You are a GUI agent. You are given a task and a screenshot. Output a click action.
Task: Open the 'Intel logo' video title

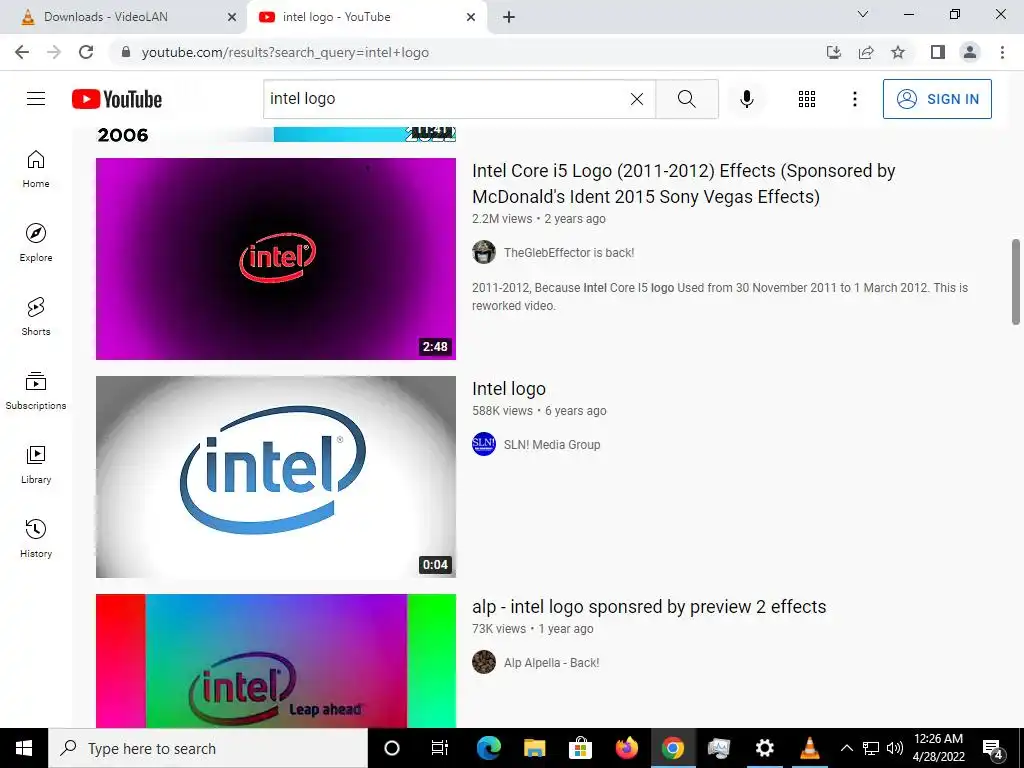click(509, 389)
